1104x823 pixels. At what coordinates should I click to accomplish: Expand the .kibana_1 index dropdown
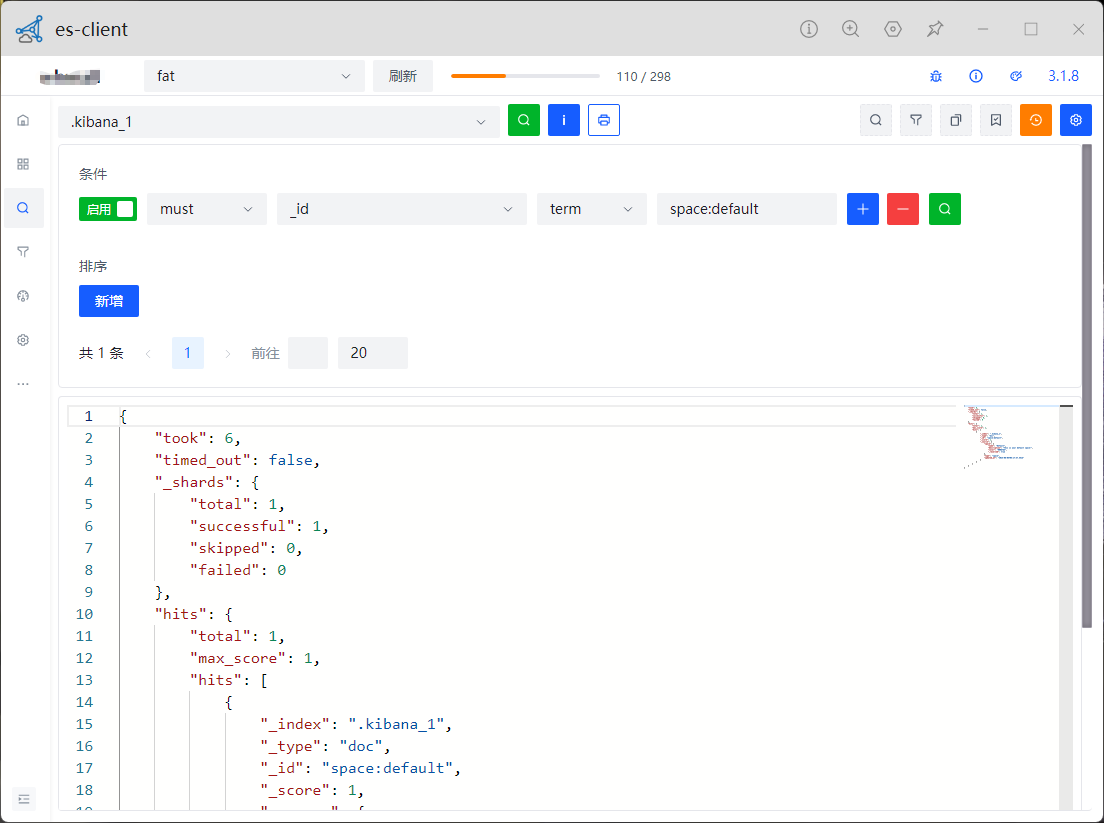(278, 122)
